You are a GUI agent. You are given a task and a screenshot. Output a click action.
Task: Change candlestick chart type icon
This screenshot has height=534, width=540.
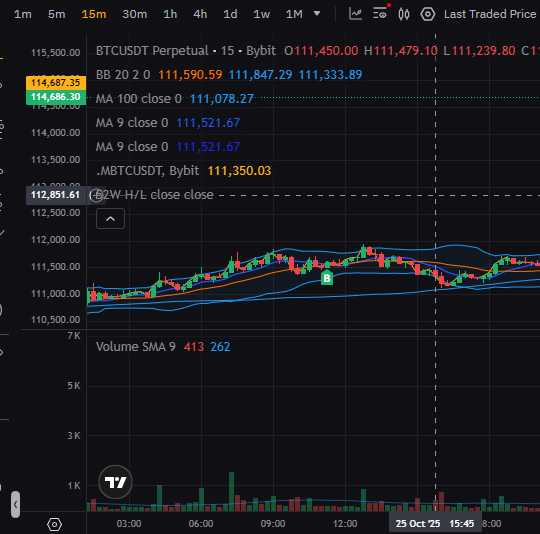point(404,14)
